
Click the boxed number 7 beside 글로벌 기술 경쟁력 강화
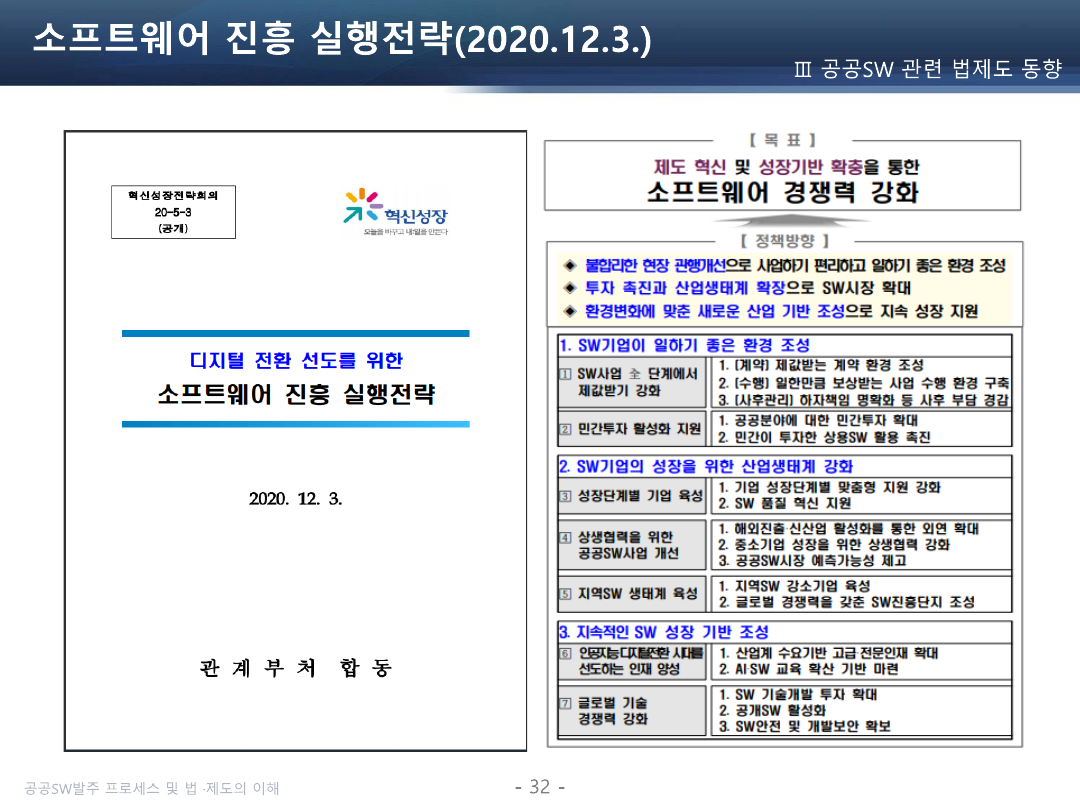click(565, 703)
